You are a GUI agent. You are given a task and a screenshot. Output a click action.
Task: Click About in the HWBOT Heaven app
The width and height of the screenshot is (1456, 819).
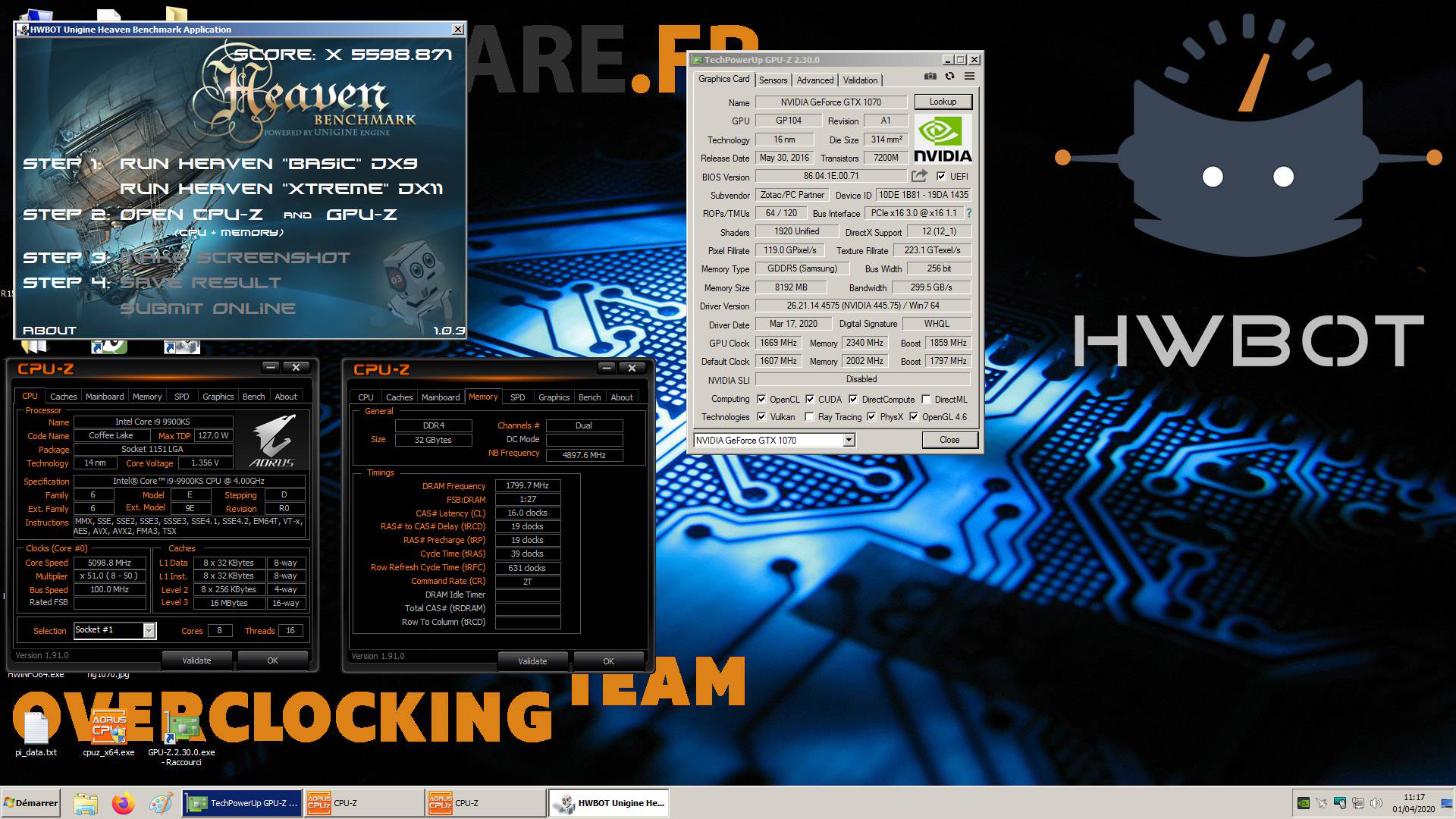click(49, 330)
